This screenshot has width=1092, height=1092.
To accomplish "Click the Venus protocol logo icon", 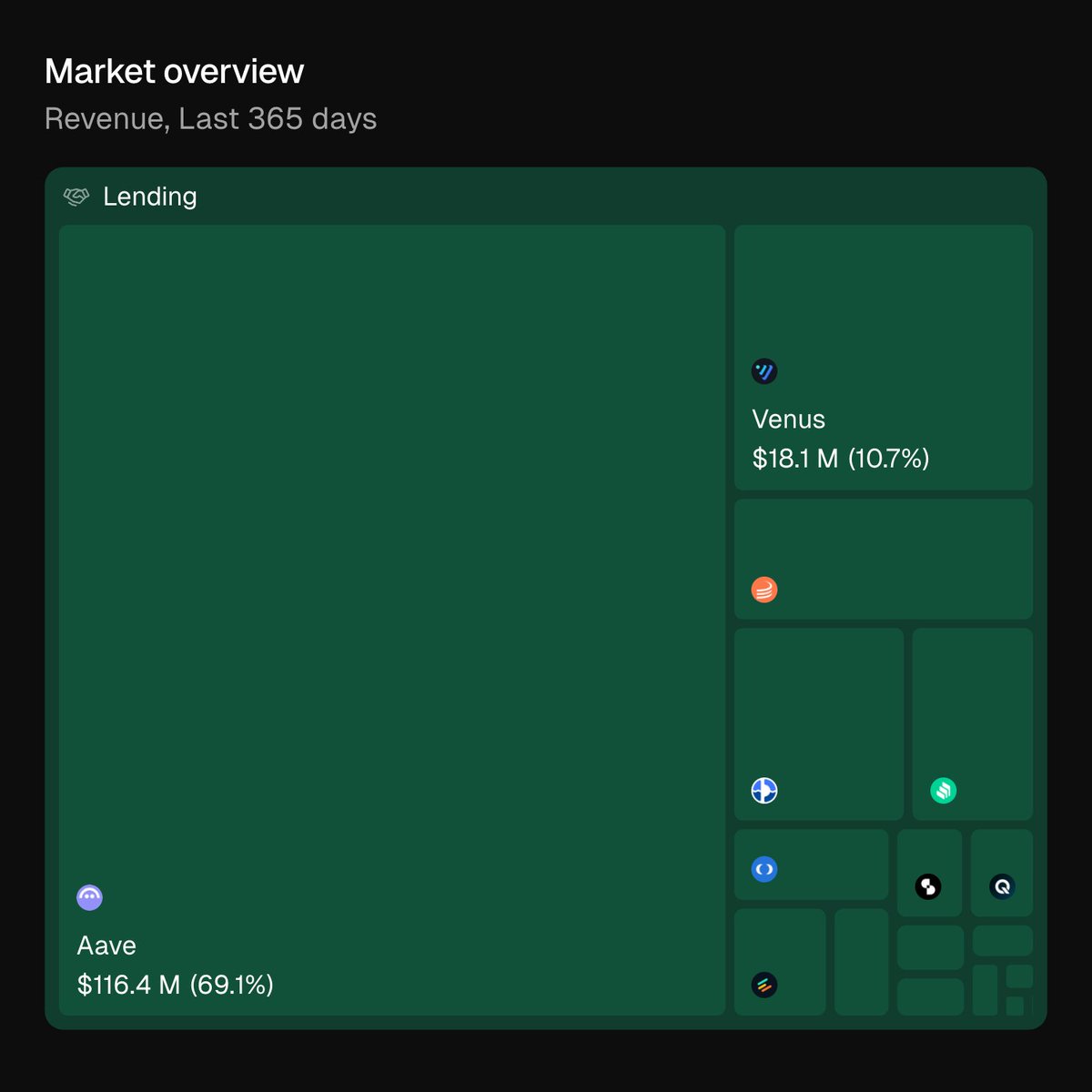I will coord(764,371).
